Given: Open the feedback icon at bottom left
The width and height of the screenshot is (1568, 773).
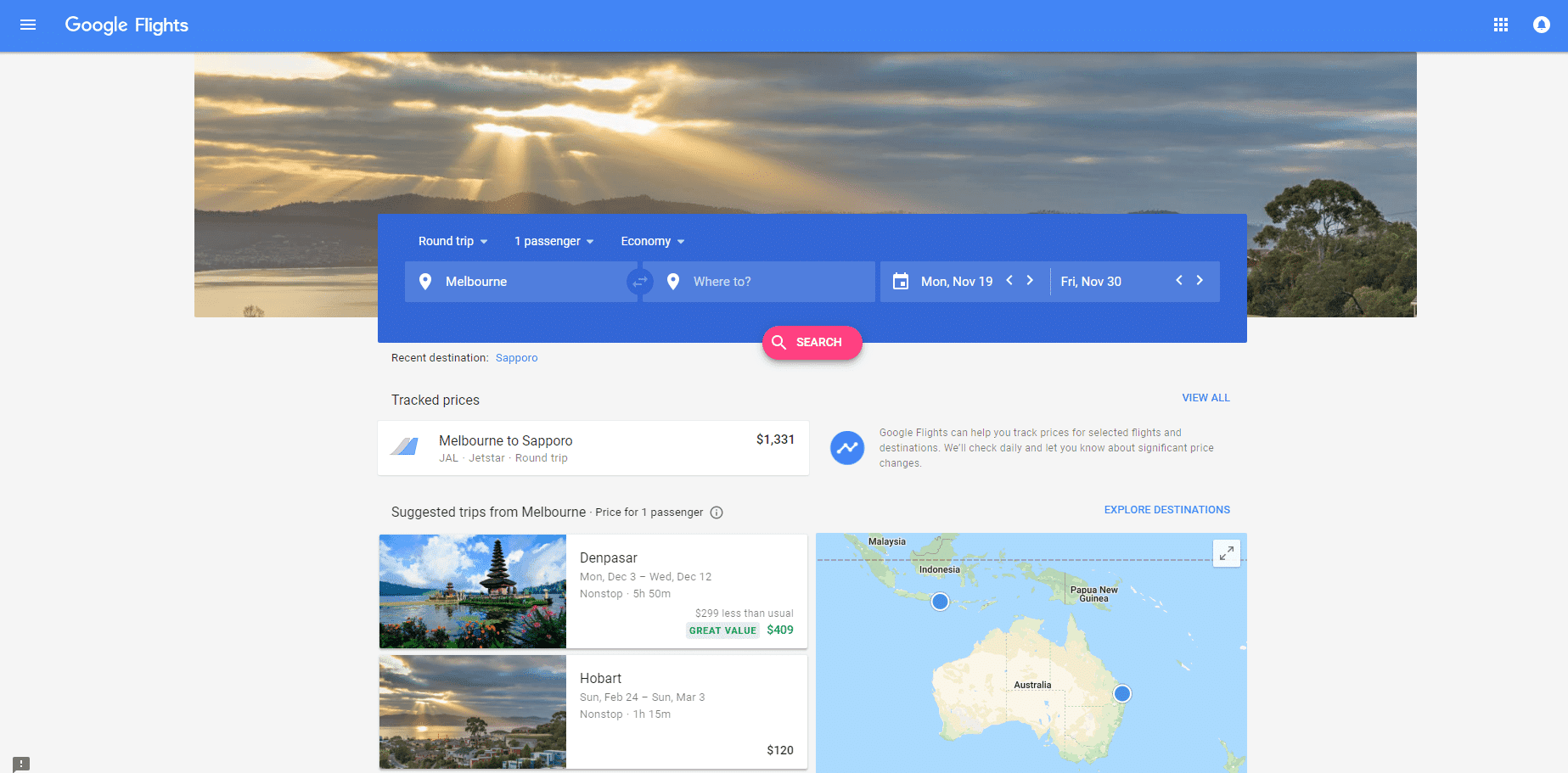Looking at the screenshot, I should click(x=23, y=765).
